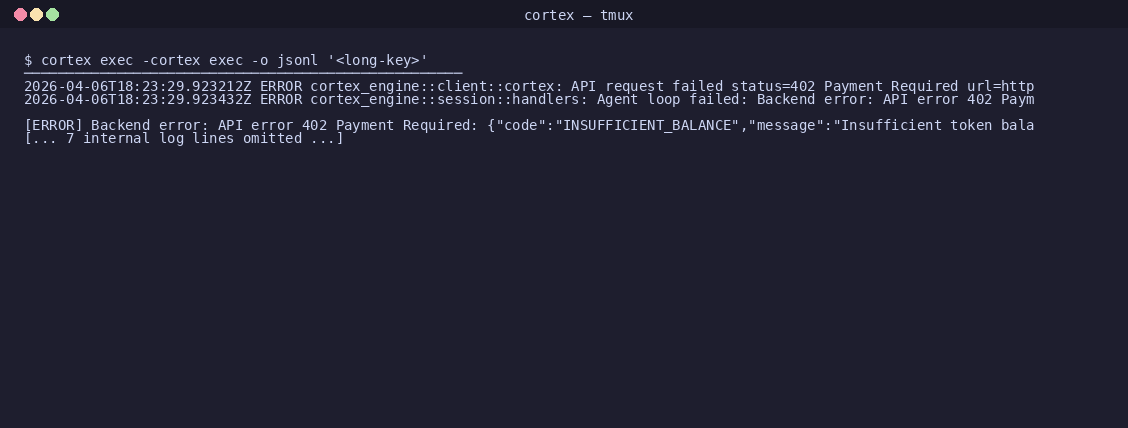Image resolution: width=1128 pixels, height=428 pixels.
Task: Click the '<long-key>' argument in command
Action: click(x=378, y=60)
